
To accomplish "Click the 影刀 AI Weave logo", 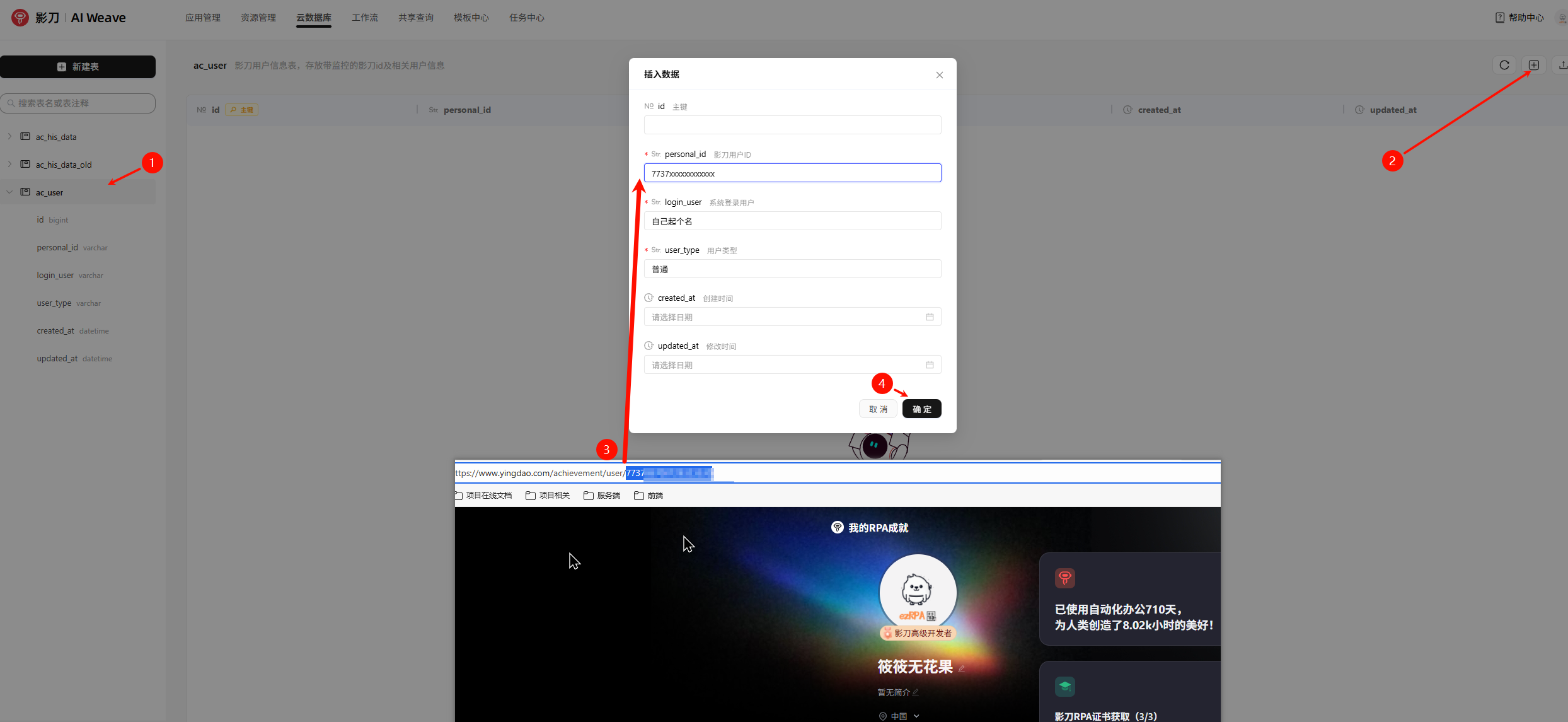I will pos(20,18).
